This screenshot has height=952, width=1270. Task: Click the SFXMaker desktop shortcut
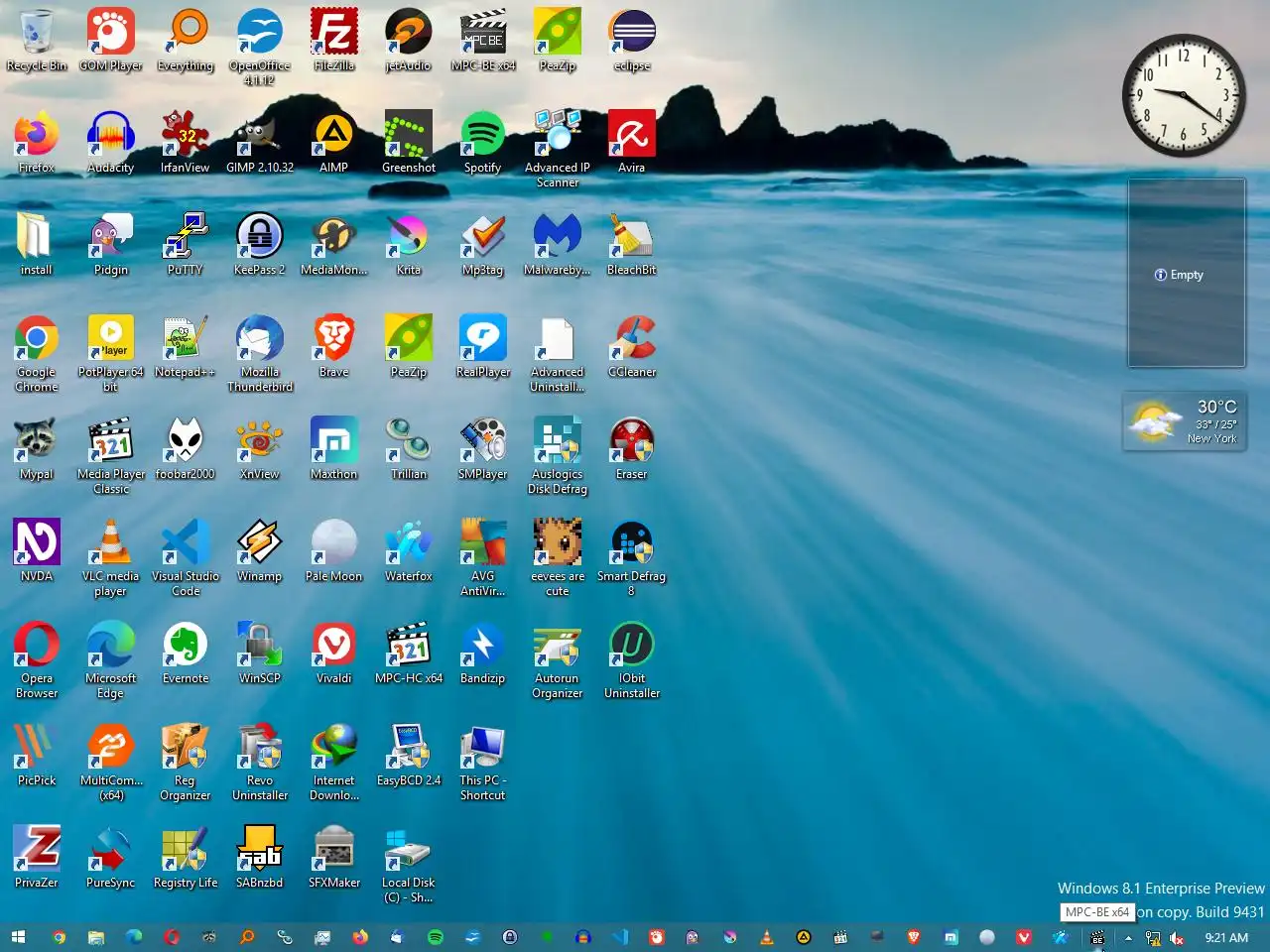[334, 858]
